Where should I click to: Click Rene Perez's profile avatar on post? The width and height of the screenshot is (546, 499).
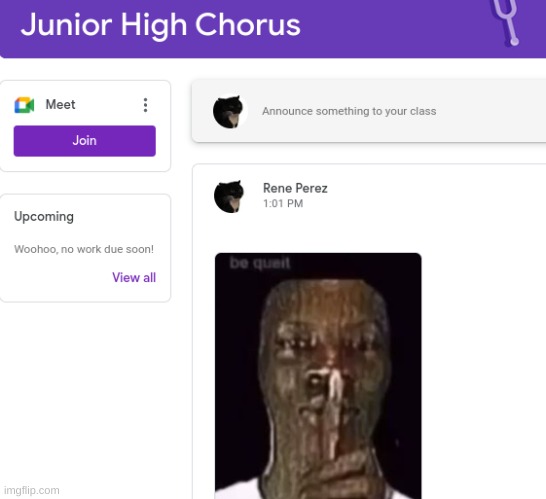pyautogui.click(x=229, y=196)
